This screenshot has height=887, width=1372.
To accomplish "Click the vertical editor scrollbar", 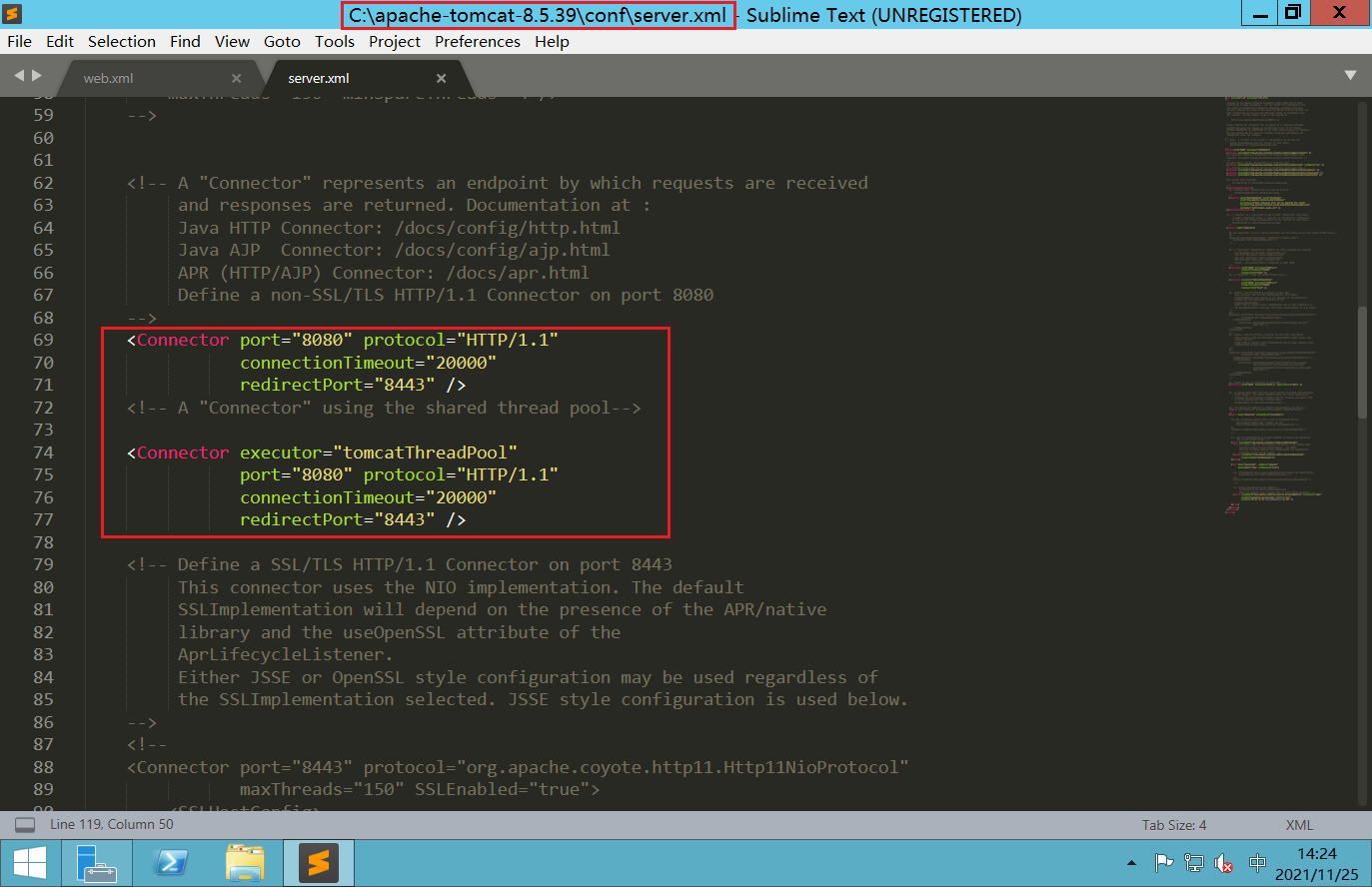I will click(x=1363, y=362).
